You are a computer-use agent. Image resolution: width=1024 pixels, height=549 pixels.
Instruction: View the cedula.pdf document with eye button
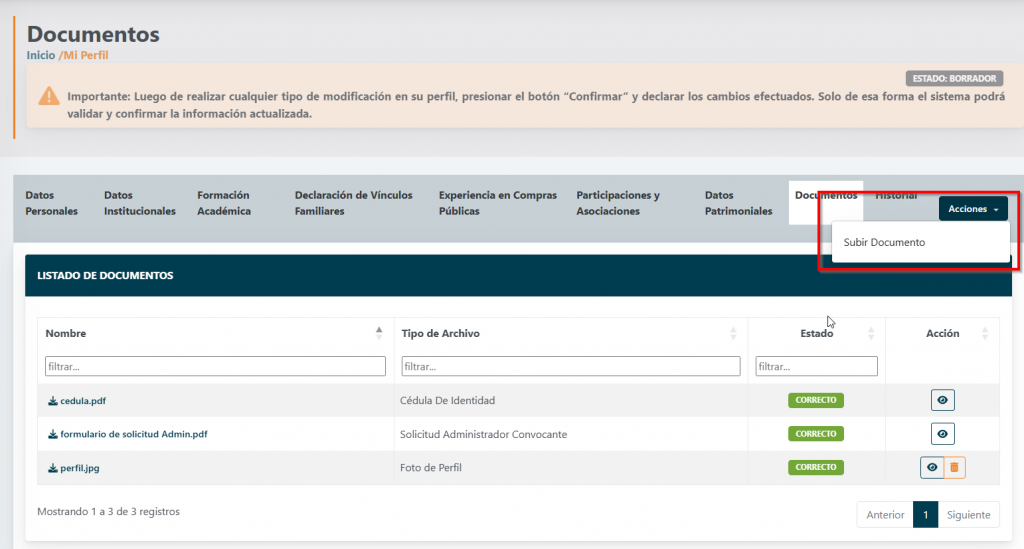pyautogui.click(x=942, y=400)
